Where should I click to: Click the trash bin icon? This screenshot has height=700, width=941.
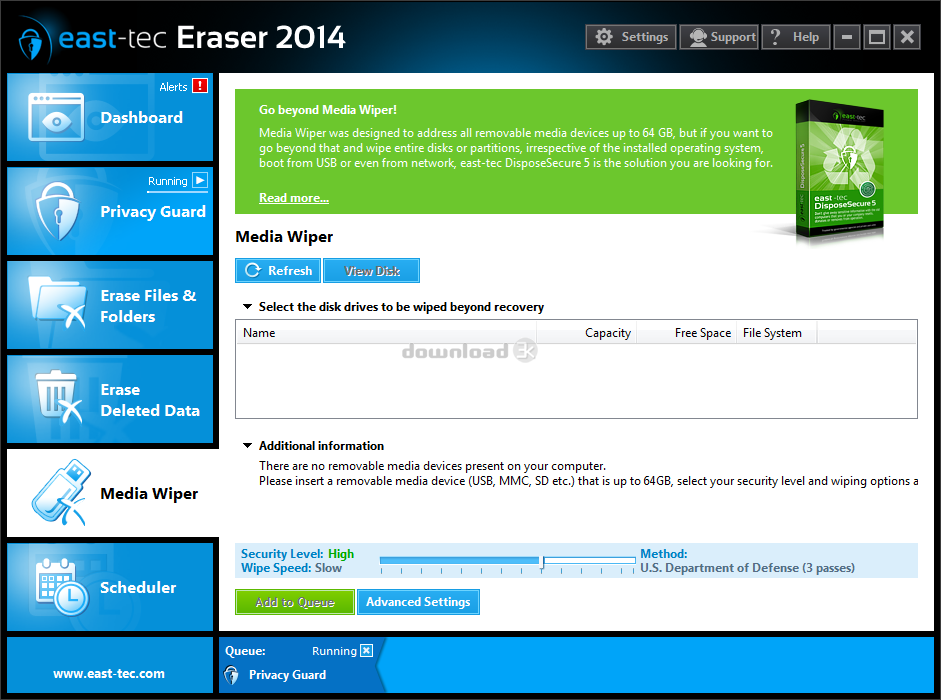(x=58, y=397)
